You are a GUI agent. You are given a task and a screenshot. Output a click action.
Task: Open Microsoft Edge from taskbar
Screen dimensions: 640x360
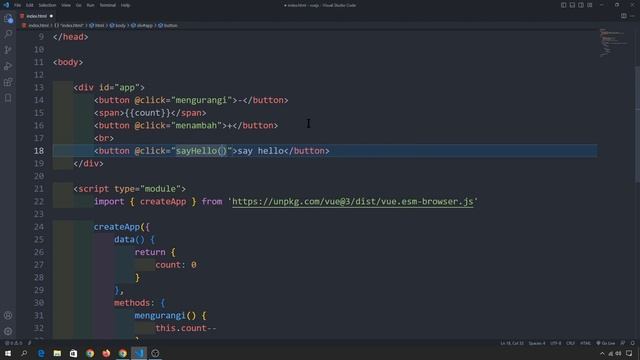pos(41,353)
